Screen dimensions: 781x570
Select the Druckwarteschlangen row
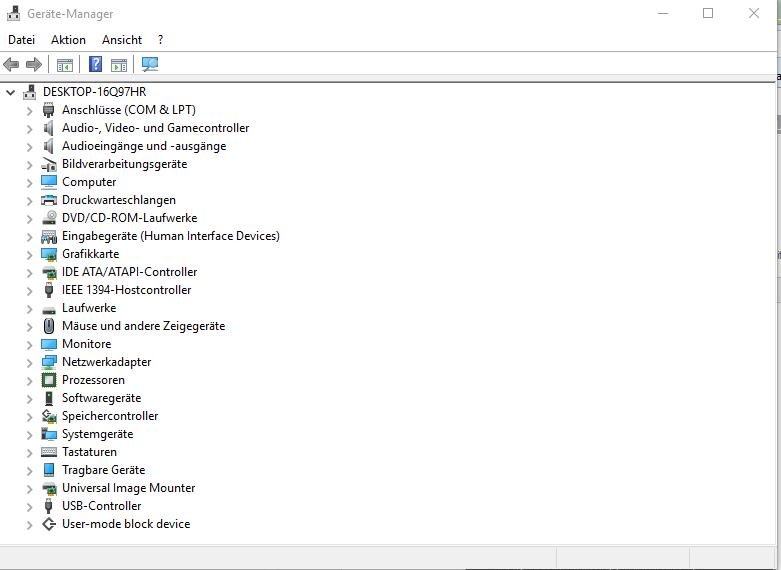[119, 200]
